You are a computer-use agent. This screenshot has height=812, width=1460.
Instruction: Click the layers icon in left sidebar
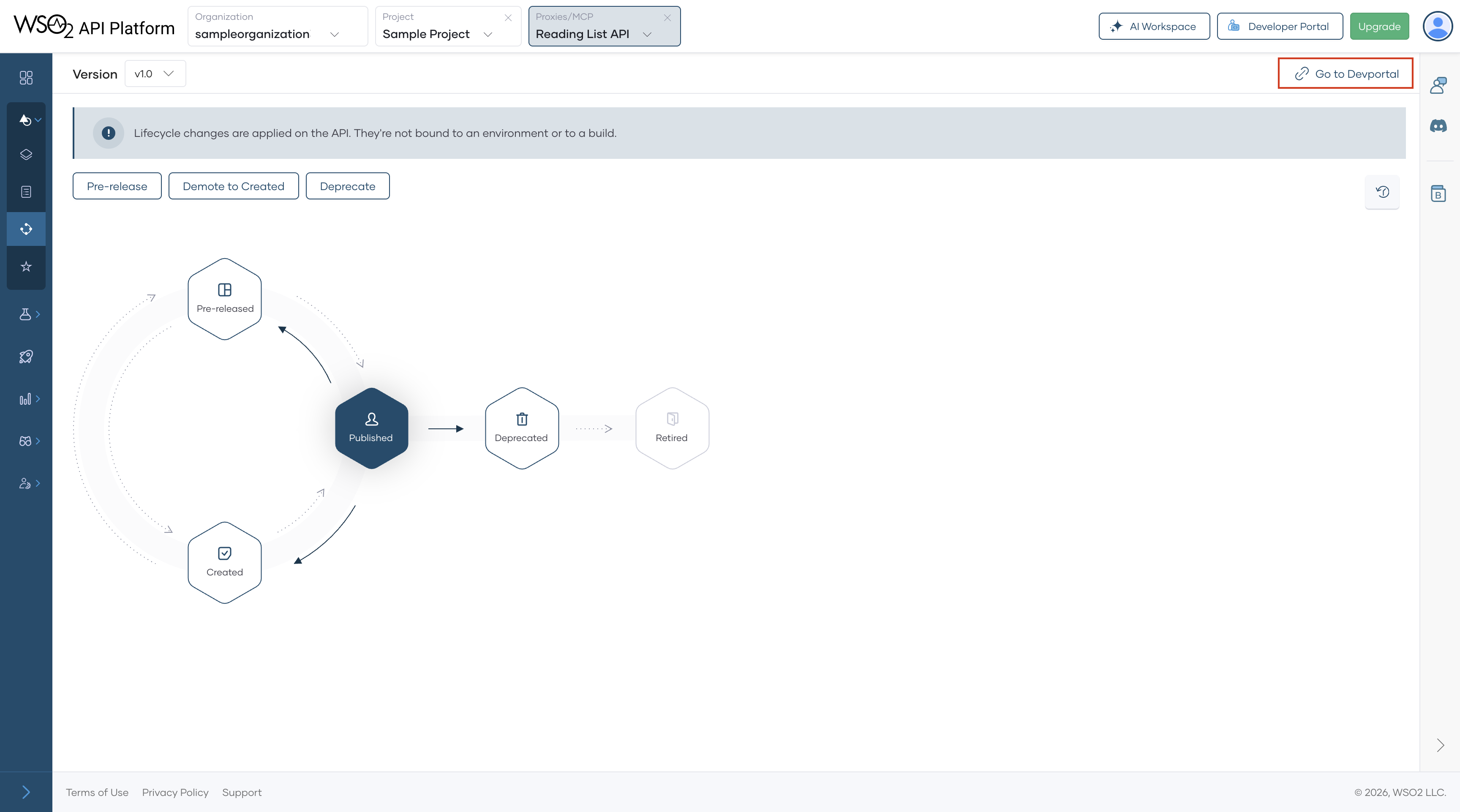[x=26, y=155]
